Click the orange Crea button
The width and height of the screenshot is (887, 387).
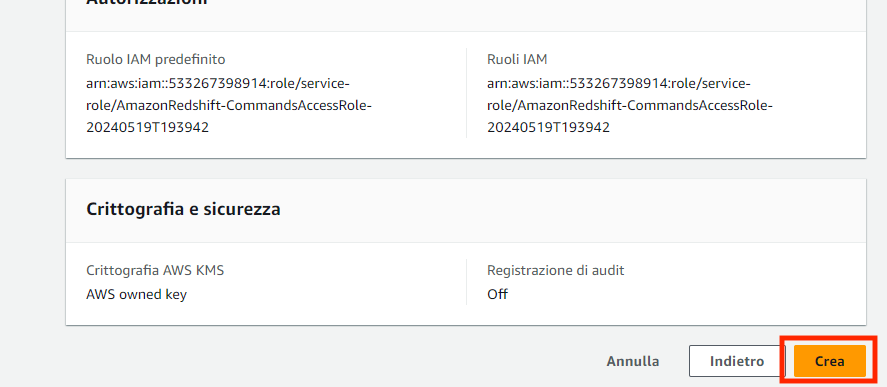tap(829, 361)
